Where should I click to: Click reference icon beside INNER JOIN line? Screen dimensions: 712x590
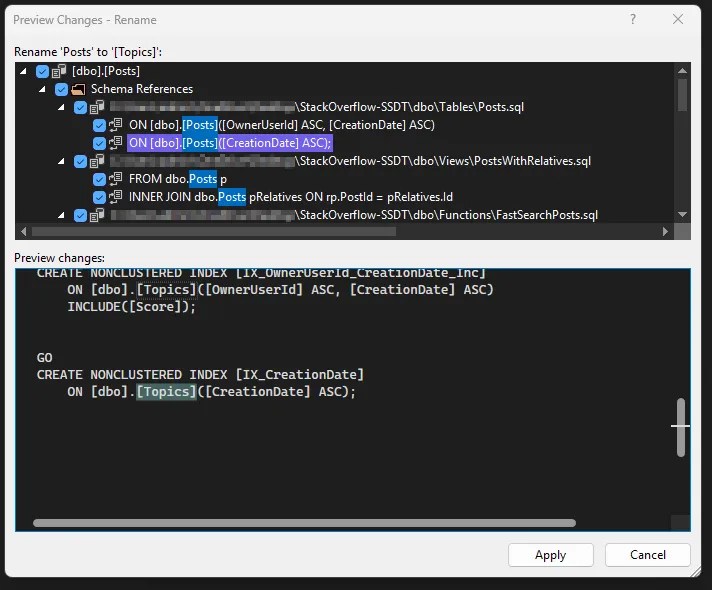116,197
